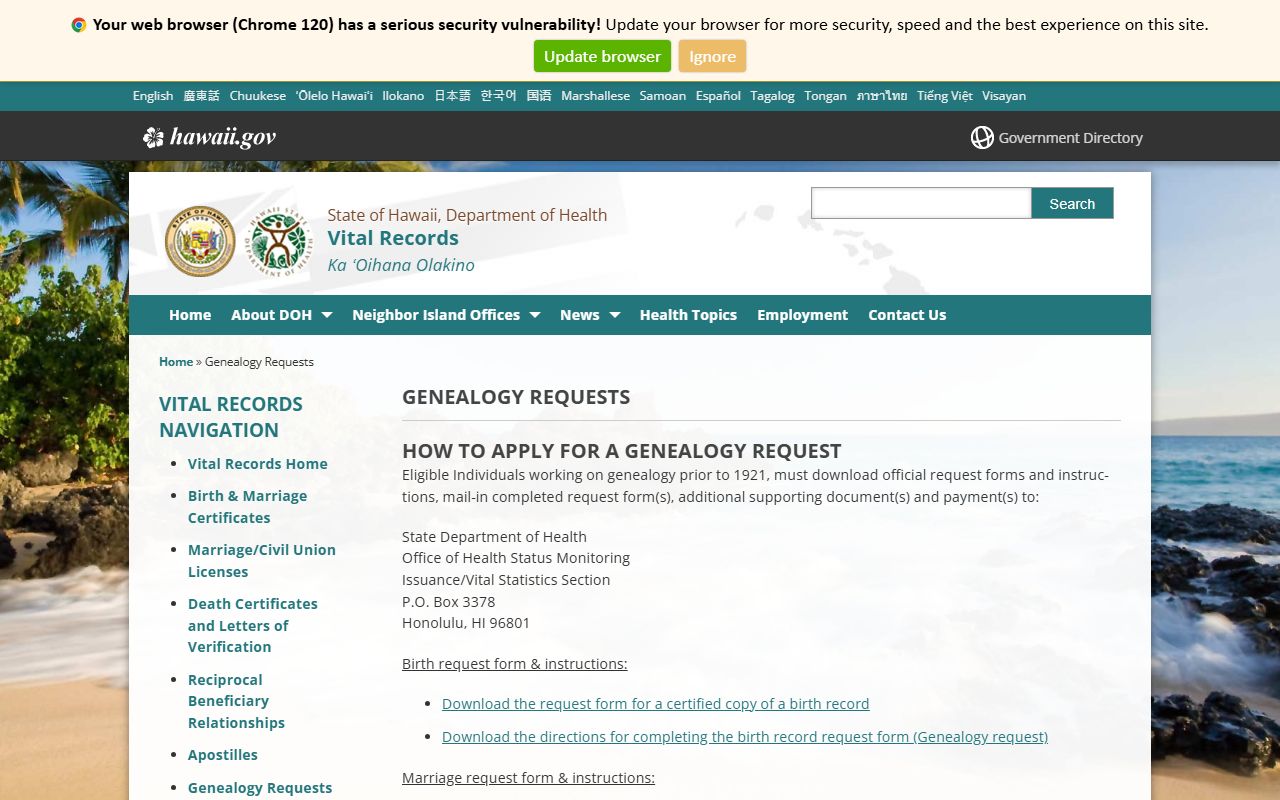Open the Contact Us menu item
The image size is (1280, 800).
click(x=907, y=315)
